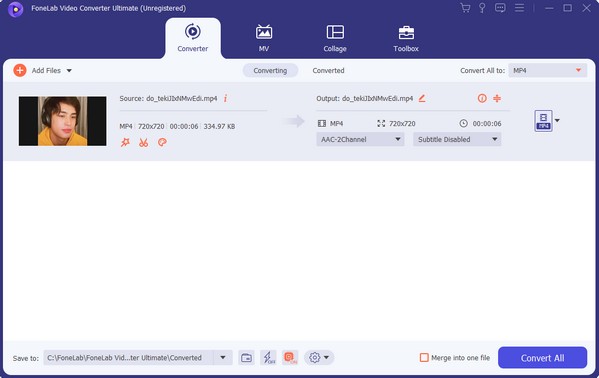Click the FoneLab app logo
Image resolution: width=599 pixels, height=378 pixels.
click(x=15, y=9)
